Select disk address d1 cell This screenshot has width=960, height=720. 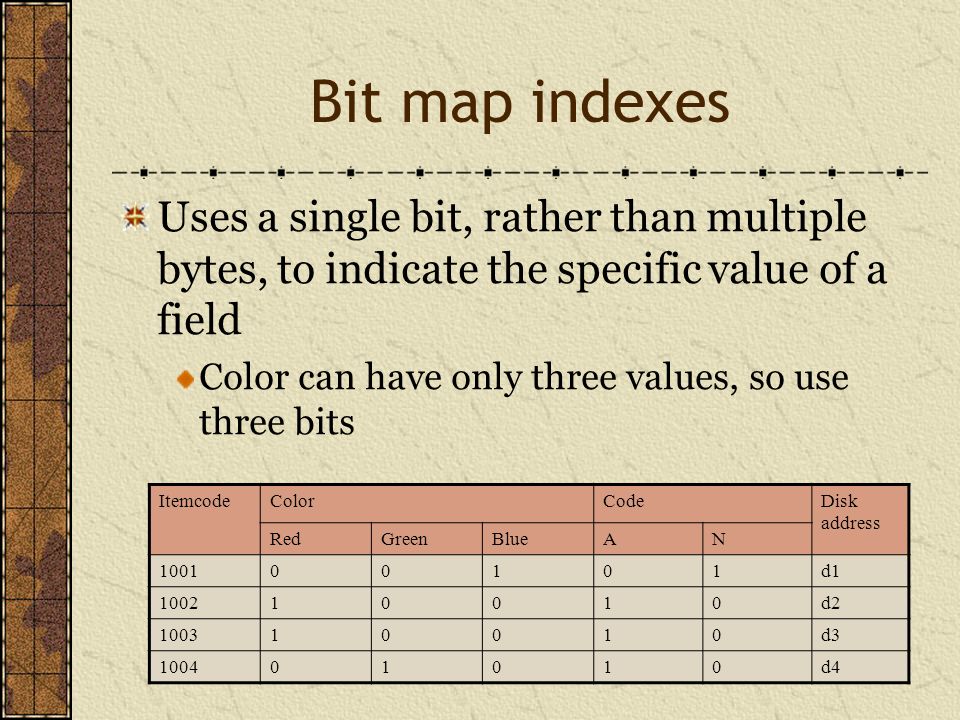click(x=860, y=571)
